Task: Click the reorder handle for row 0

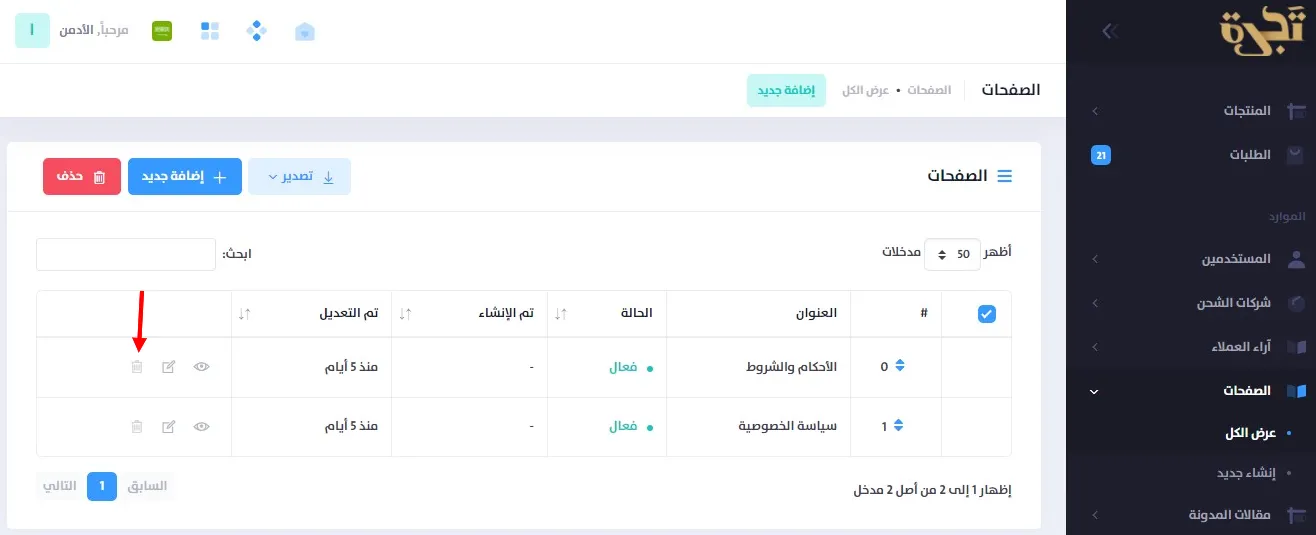Action: [x=899, y=366]
